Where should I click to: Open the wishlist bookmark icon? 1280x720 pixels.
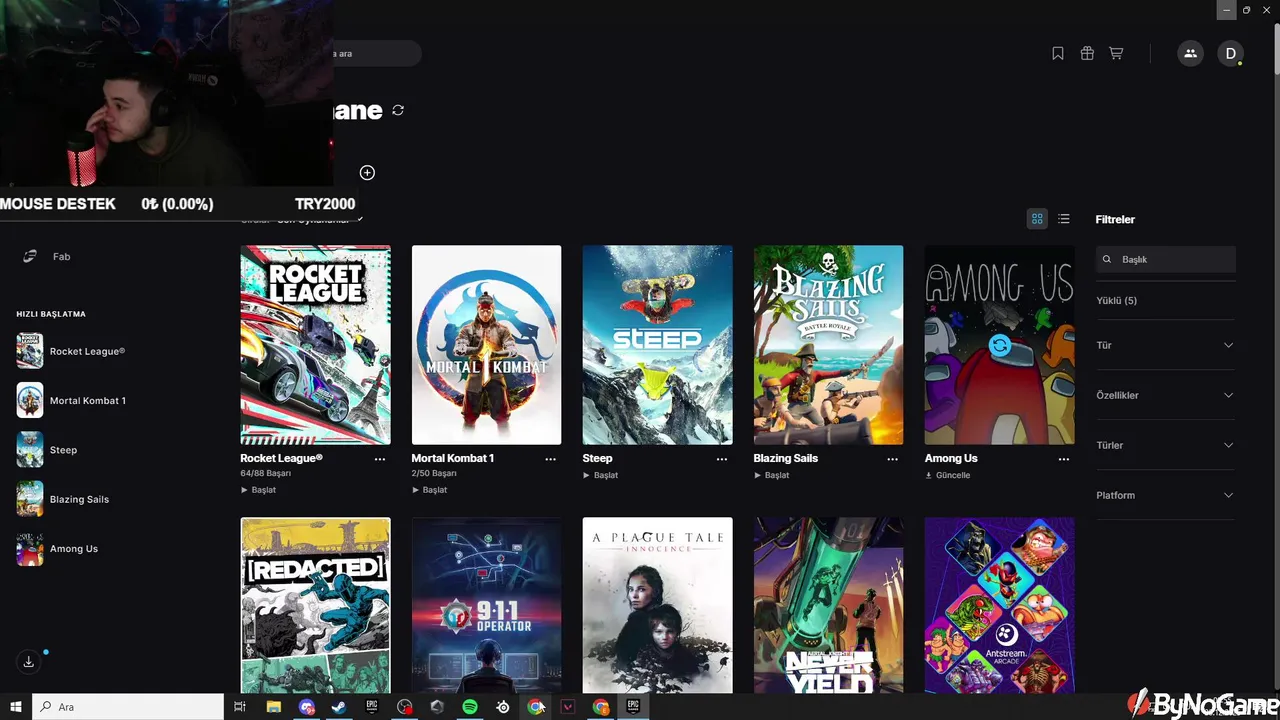click(1058, 54)
